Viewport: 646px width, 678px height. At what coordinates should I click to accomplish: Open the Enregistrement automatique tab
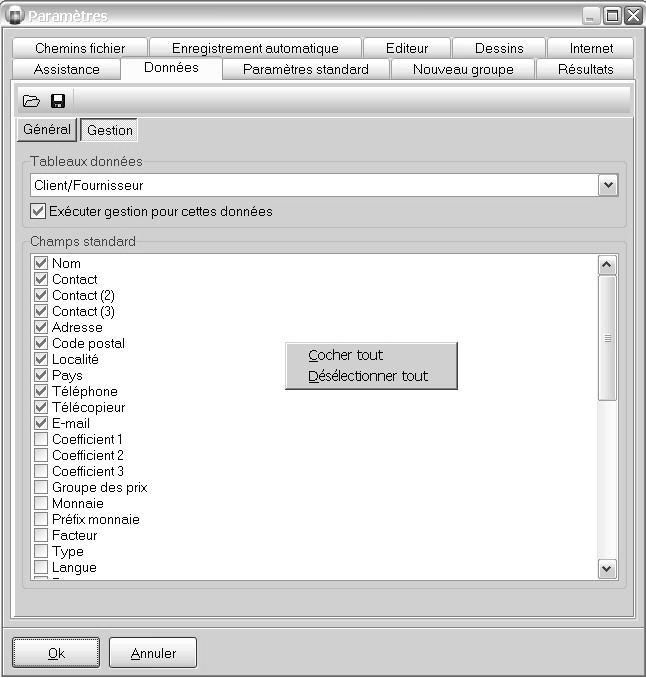click(255, 48)
